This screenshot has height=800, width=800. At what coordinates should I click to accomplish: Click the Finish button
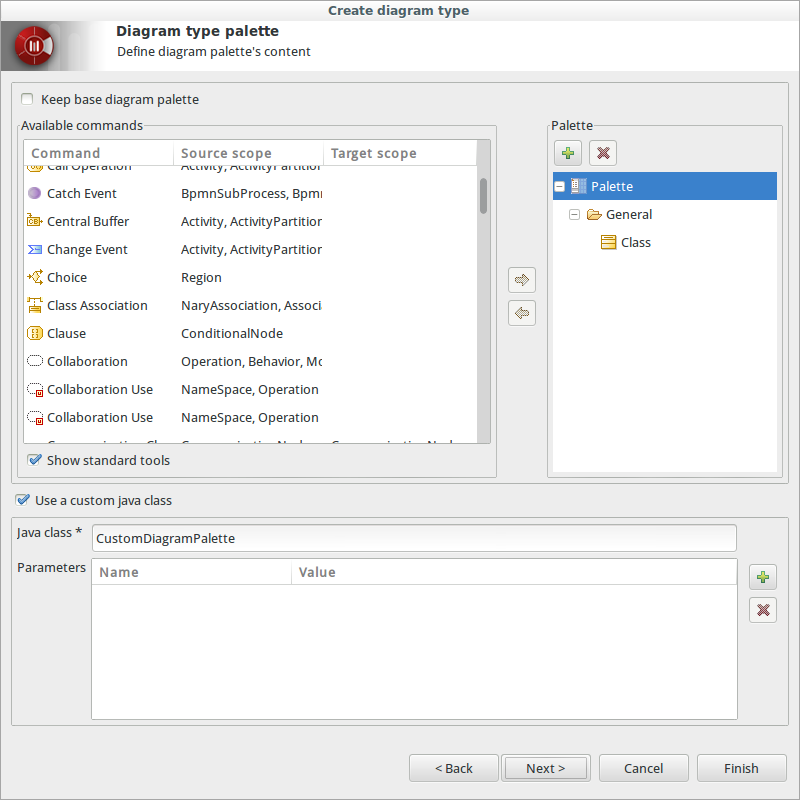tap(741, 768)
